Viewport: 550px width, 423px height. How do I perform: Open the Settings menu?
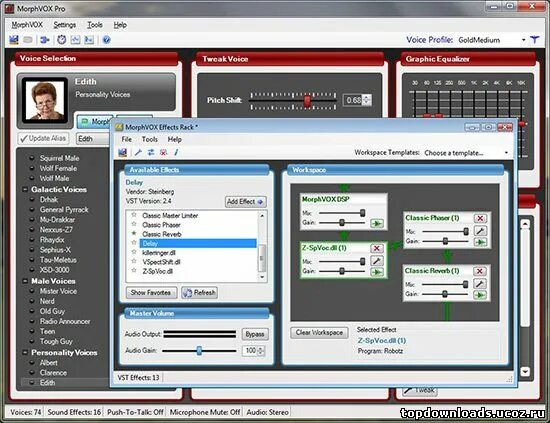pyautogui.click(x=65, y=25)
